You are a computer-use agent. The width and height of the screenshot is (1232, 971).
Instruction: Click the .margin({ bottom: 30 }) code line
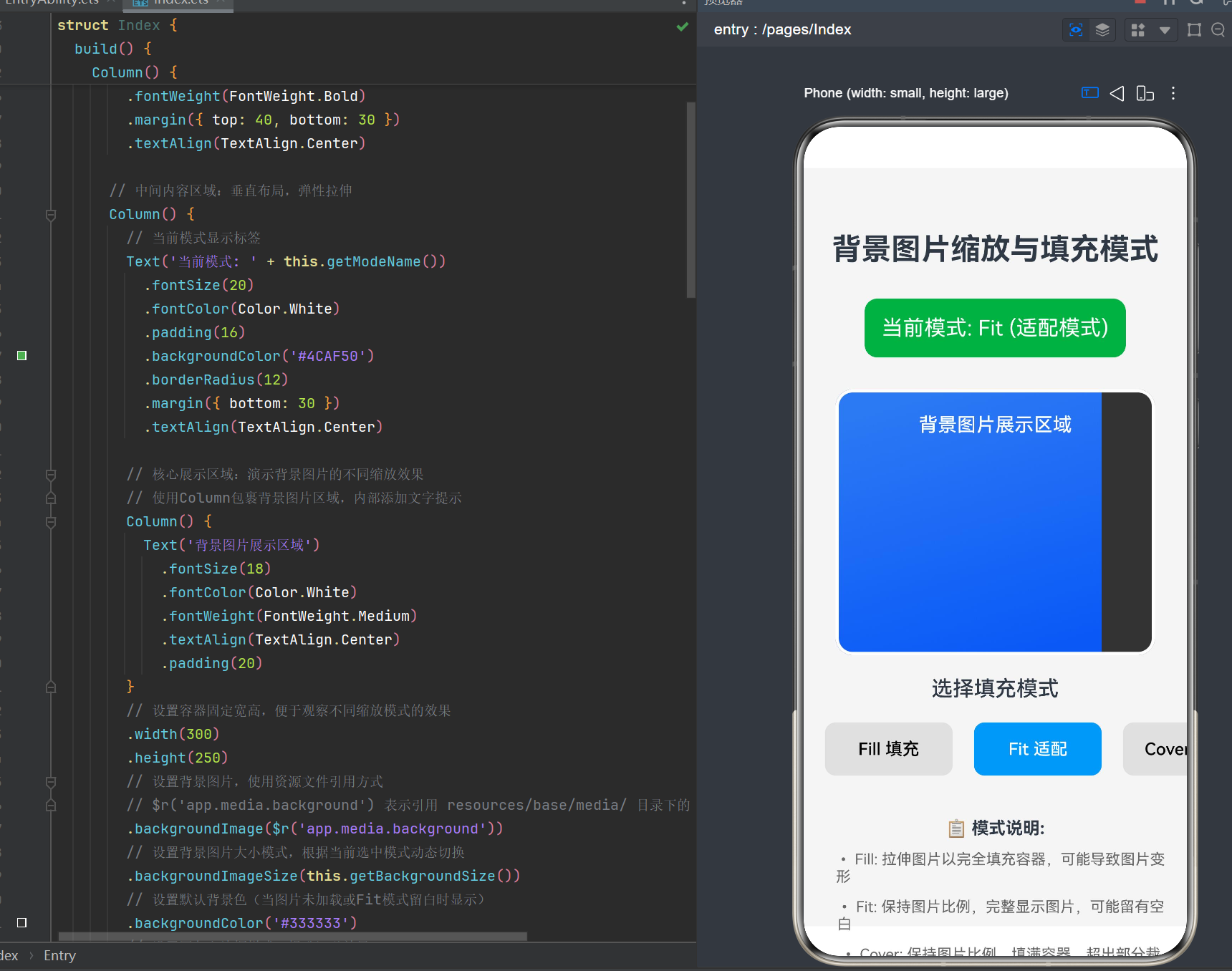pyautogui.click(x=242, y=403)
